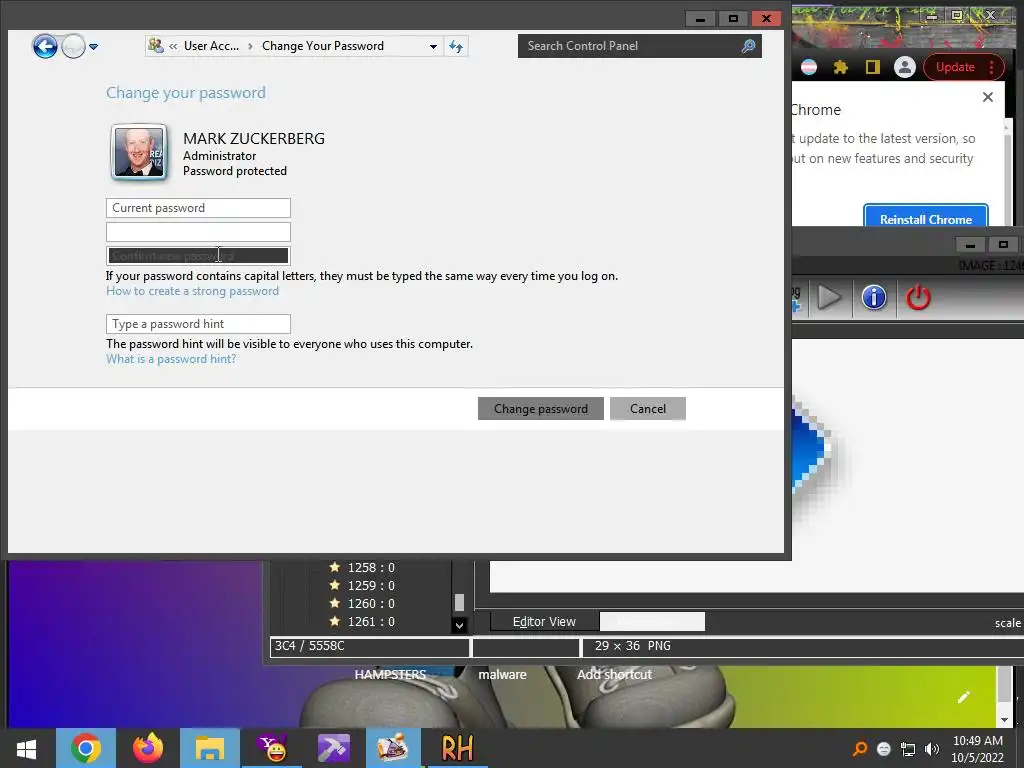Click the search magnifier in Control Panel
This screenshot has width=1024, height=768.
[x=748, y=46]
